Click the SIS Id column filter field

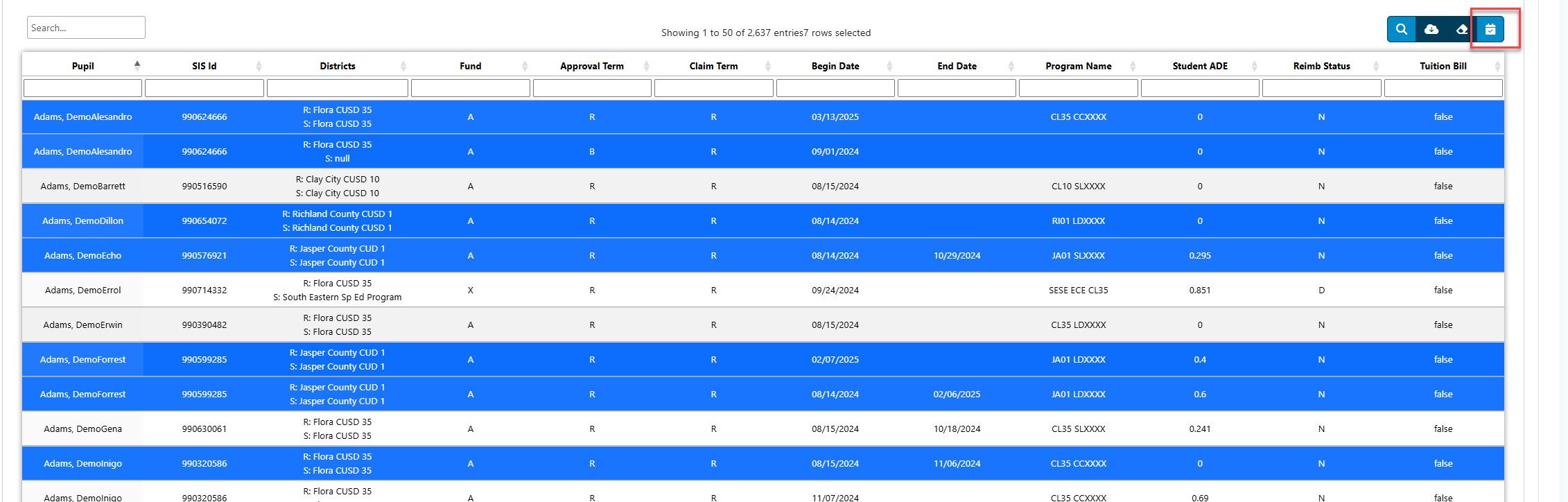click(204, 88)
